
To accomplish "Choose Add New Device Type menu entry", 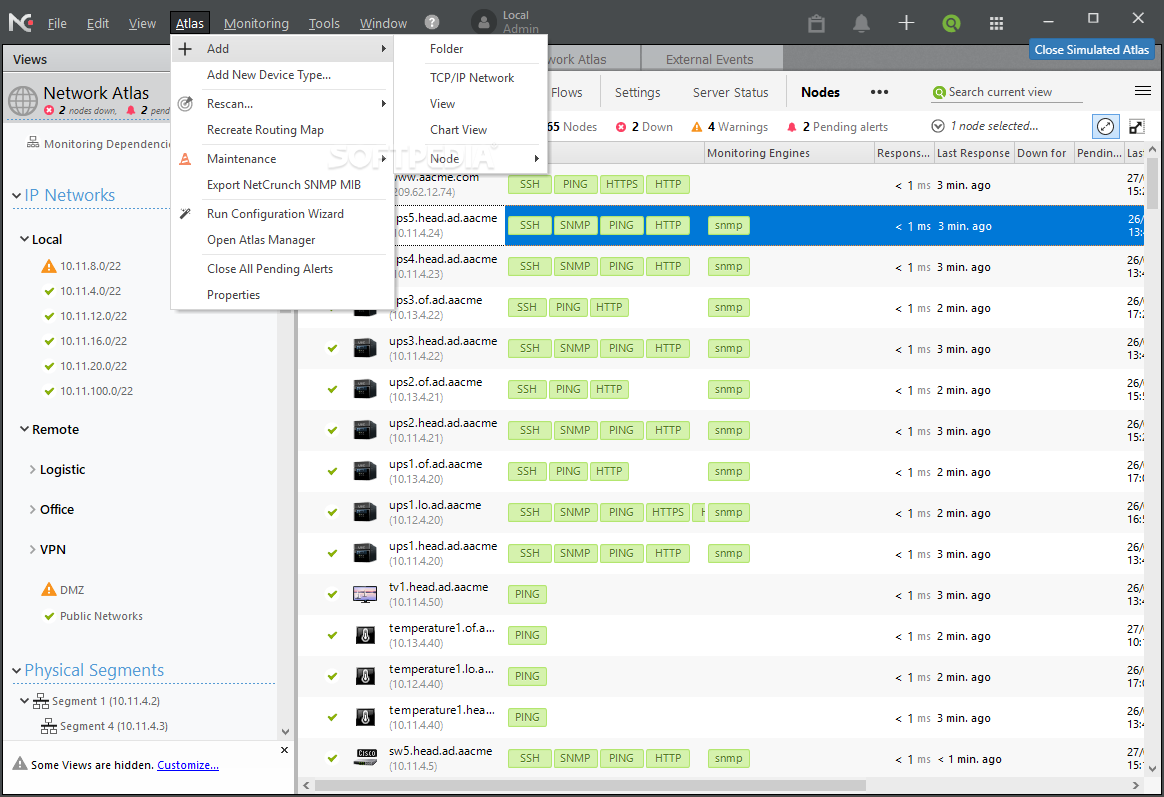I will tap(269, 75).
